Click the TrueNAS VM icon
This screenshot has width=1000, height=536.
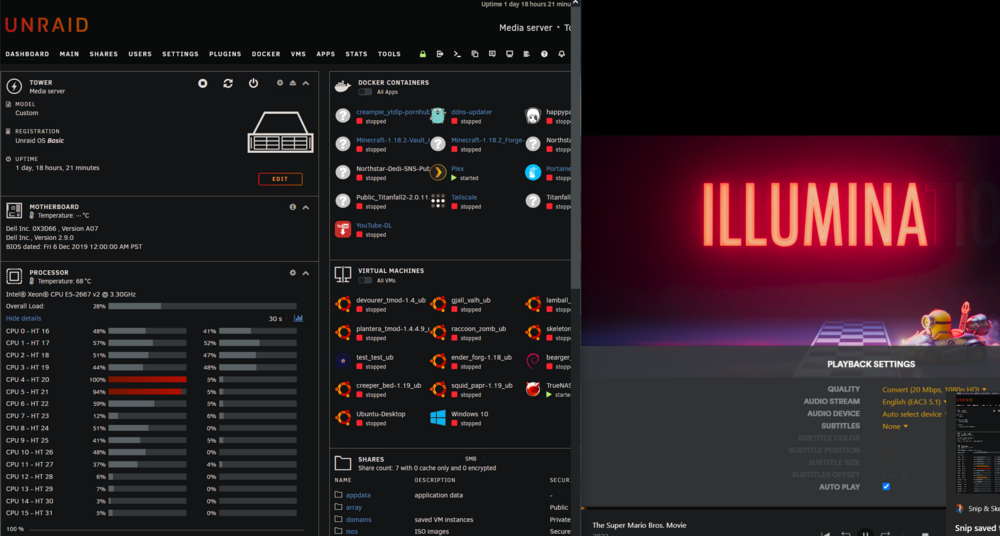point(533,389)
